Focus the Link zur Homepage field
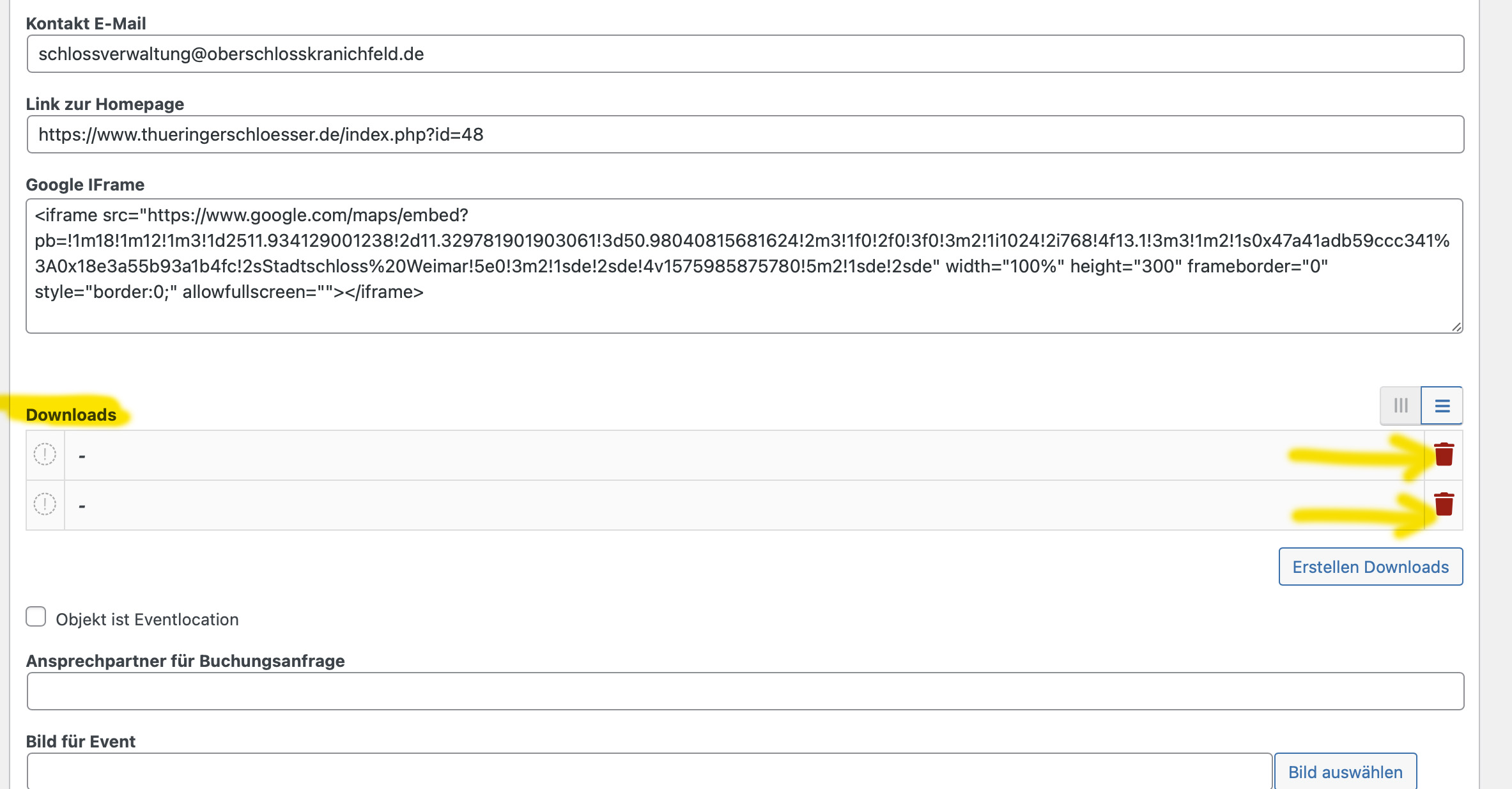Image resolution: width=1512 pixels, height=789 pixels. click(x=745, y=134)
